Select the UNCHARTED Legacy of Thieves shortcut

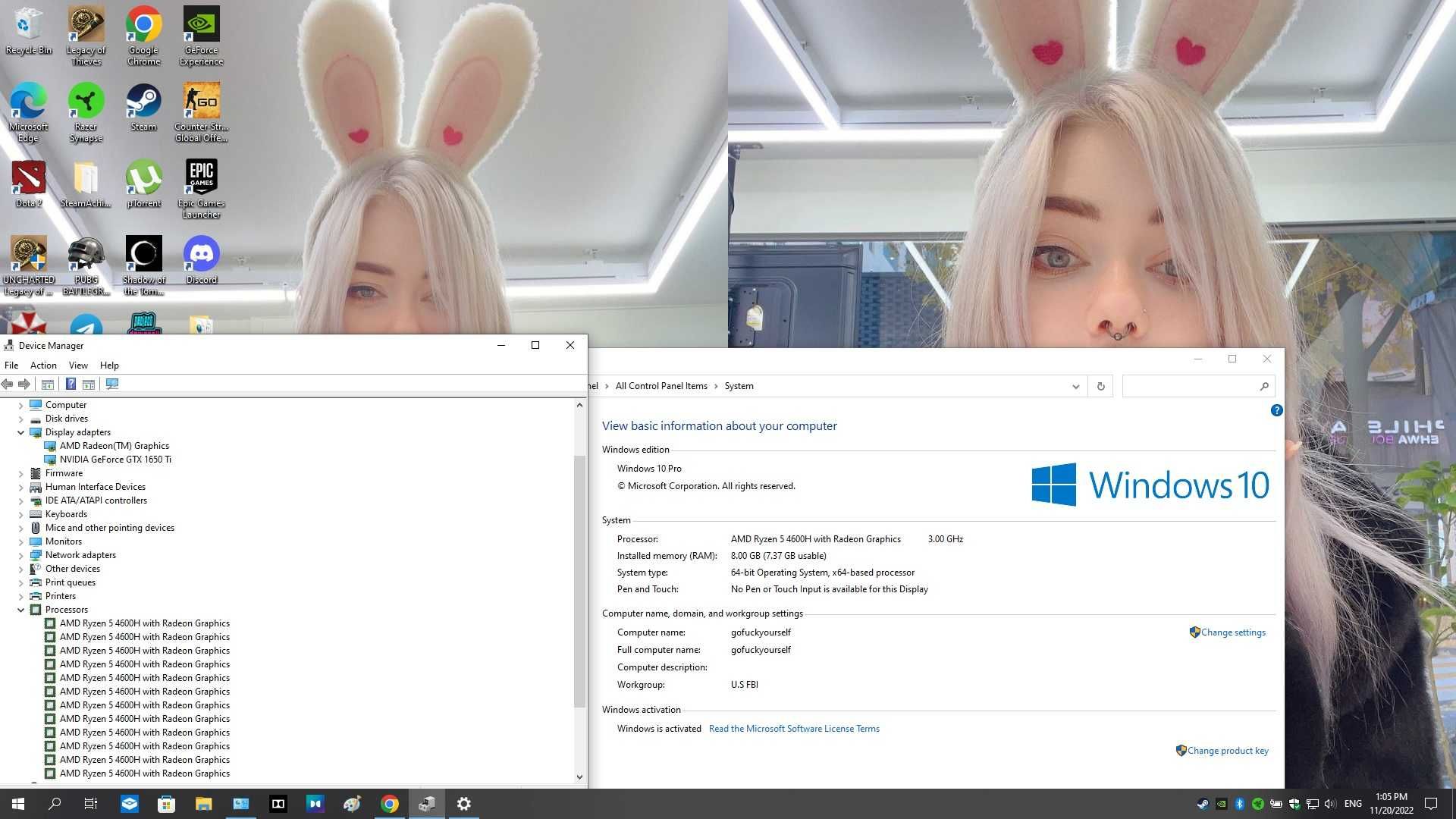tap(29, 265)
